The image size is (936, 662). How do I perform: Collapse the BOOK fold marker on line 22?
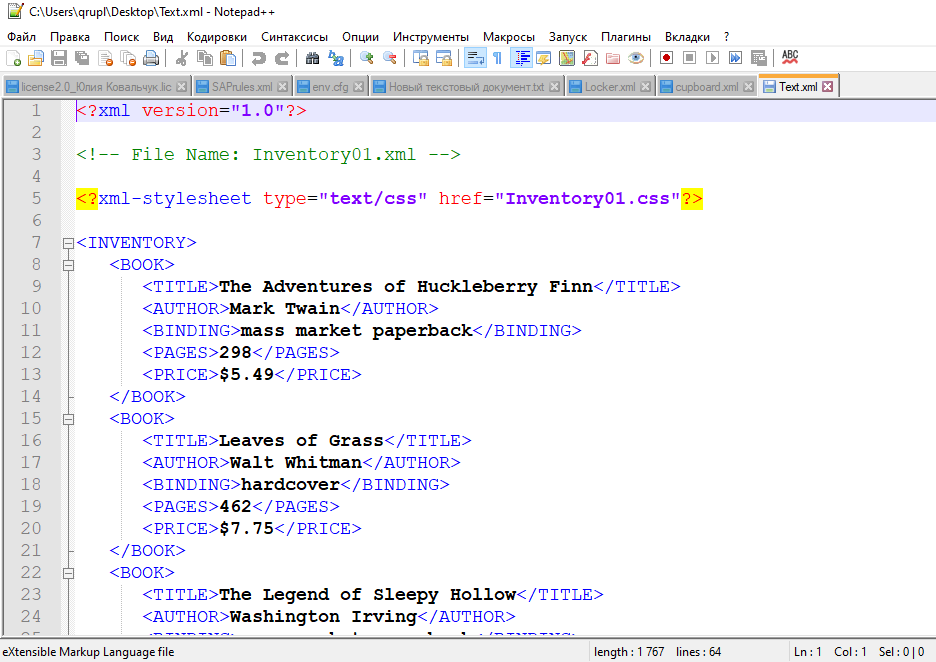[x=69, y=573]
